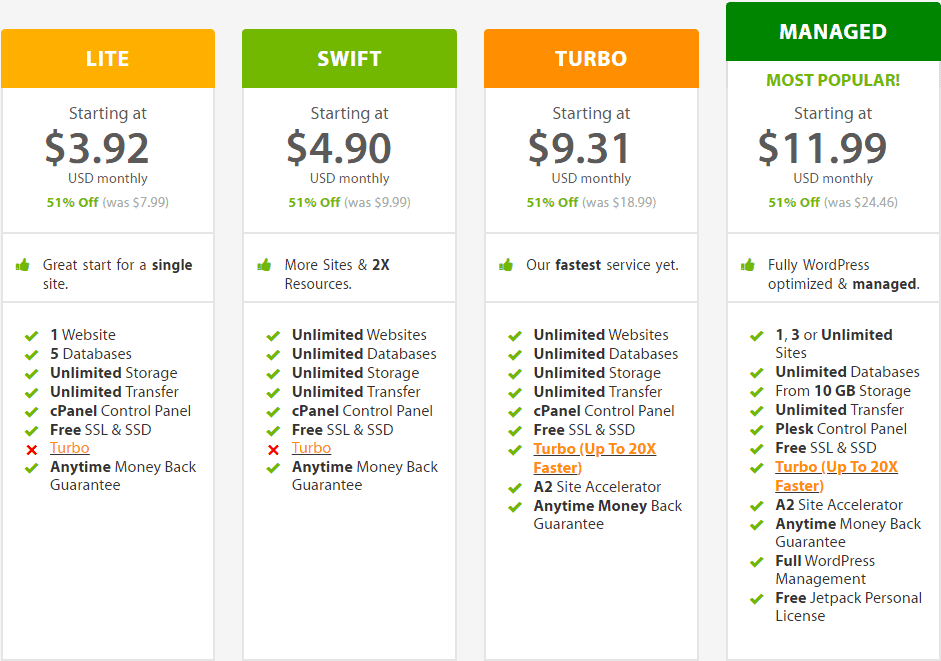Click the $9.31 price

point(579,148)
